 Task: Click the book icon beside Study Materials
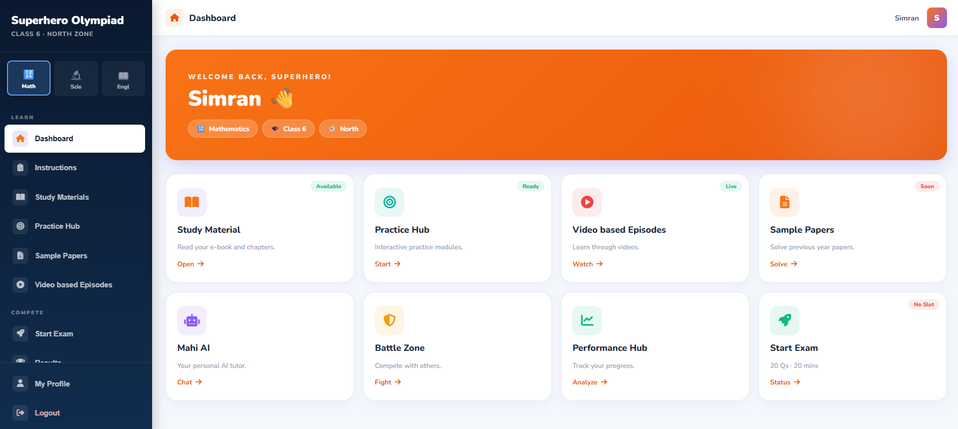(20, 197)
